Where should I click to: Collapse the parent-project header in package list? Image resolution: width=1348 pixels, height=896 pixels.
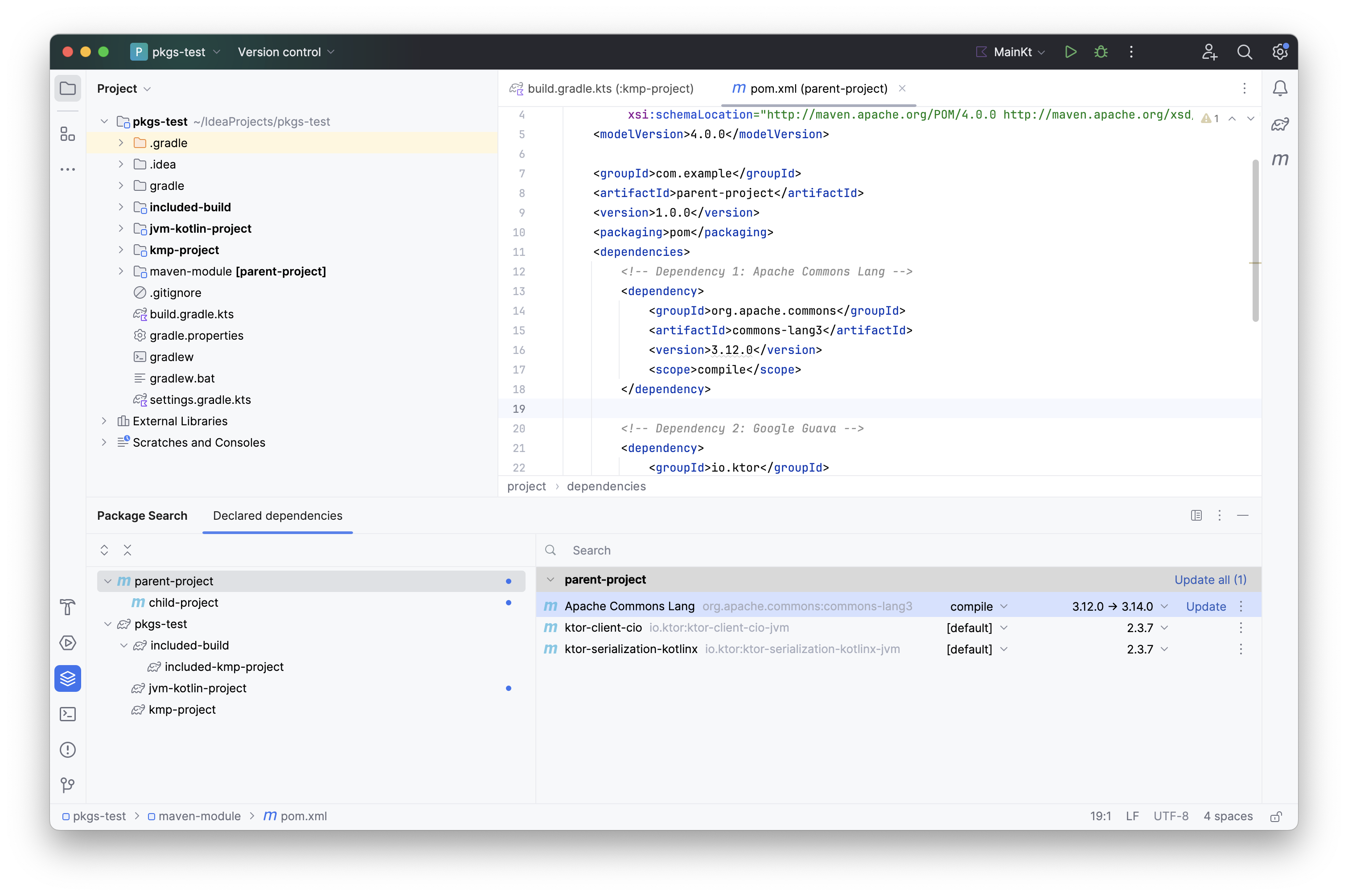[x=550, y=580]
